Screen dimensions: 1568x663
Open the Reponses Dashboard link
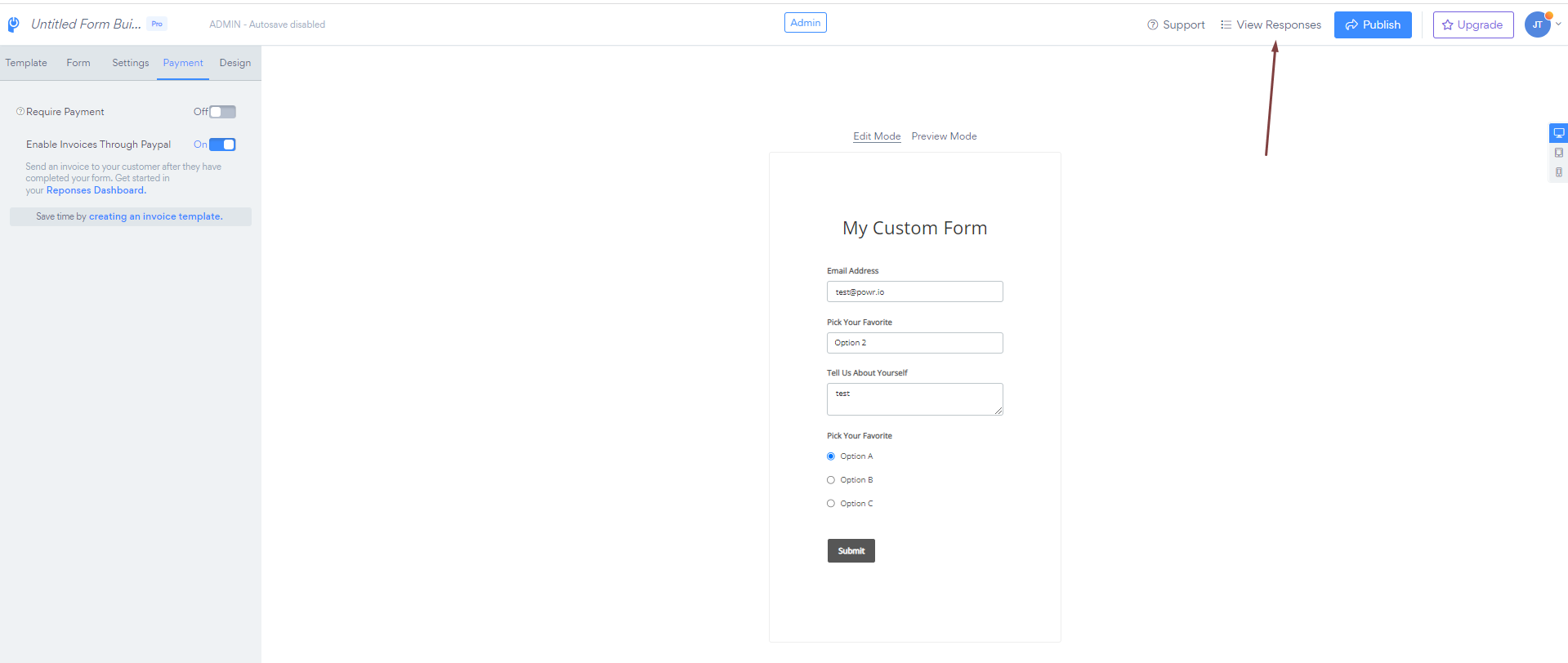point(96,190)
